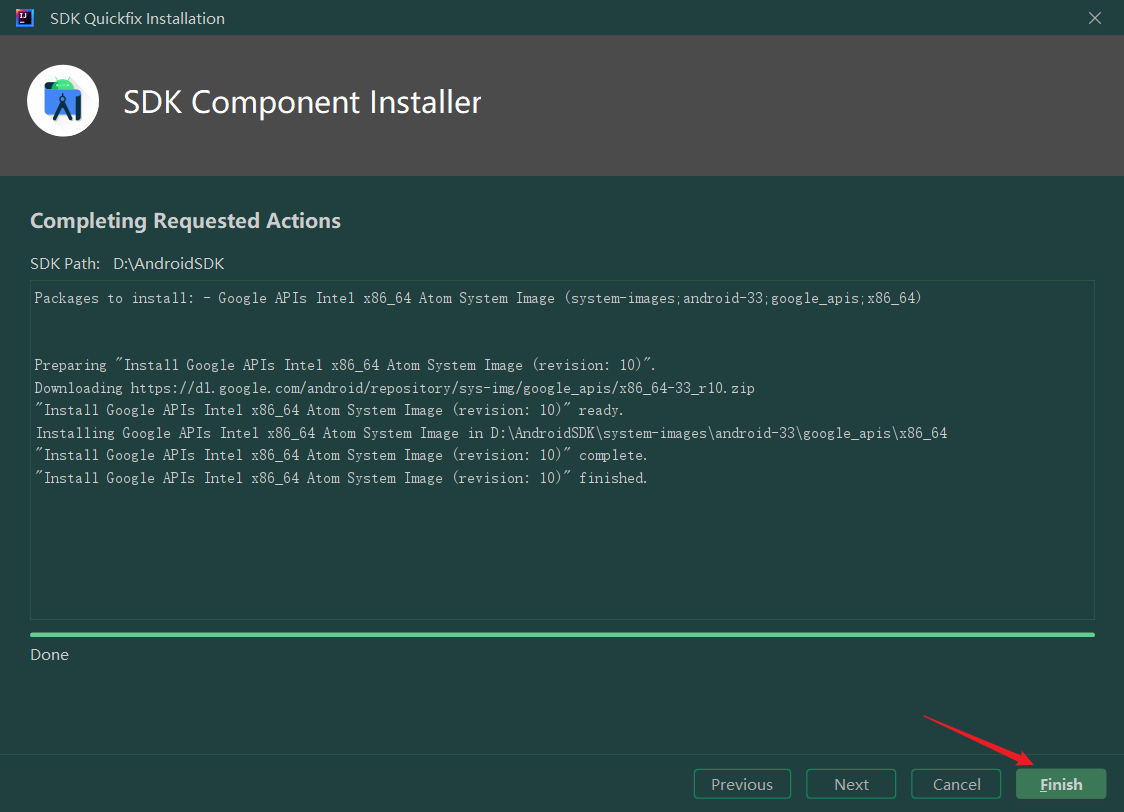Click the green installation progress bar

(562, 635)
